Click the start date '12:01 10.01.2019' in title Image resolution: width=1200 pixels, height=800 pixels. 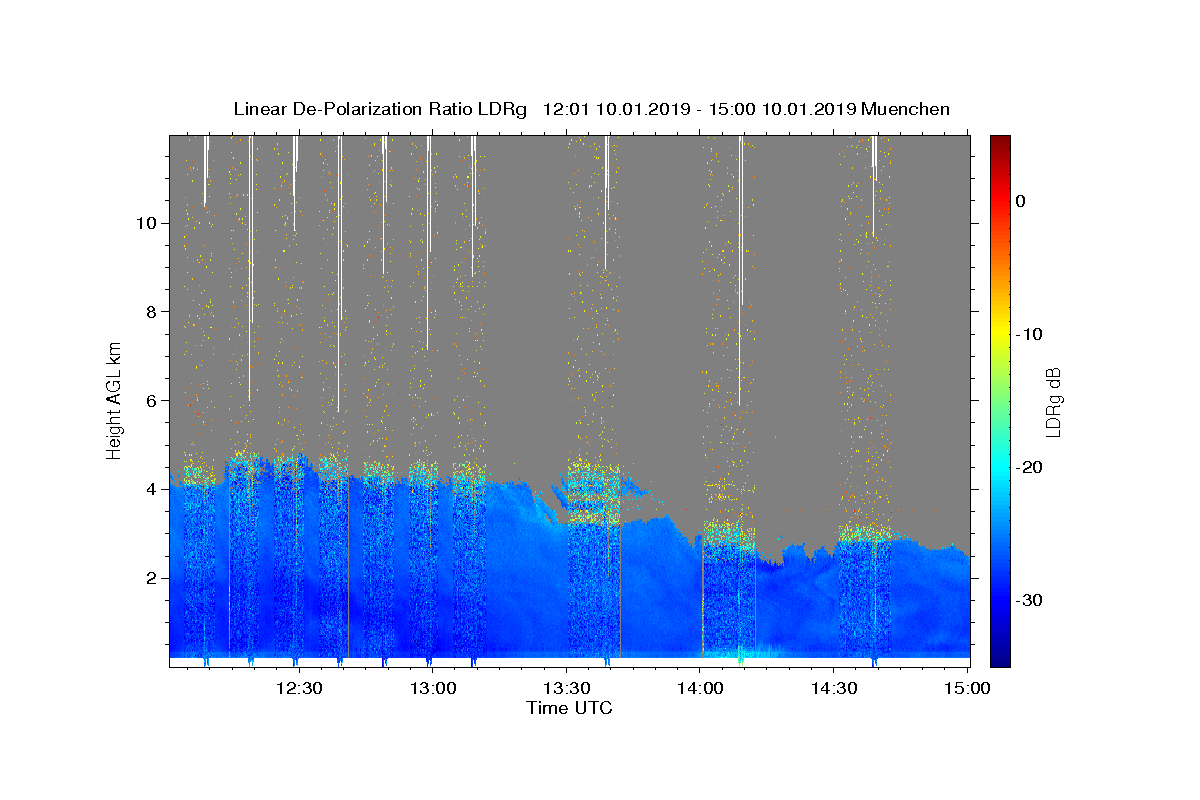point(617,109)
